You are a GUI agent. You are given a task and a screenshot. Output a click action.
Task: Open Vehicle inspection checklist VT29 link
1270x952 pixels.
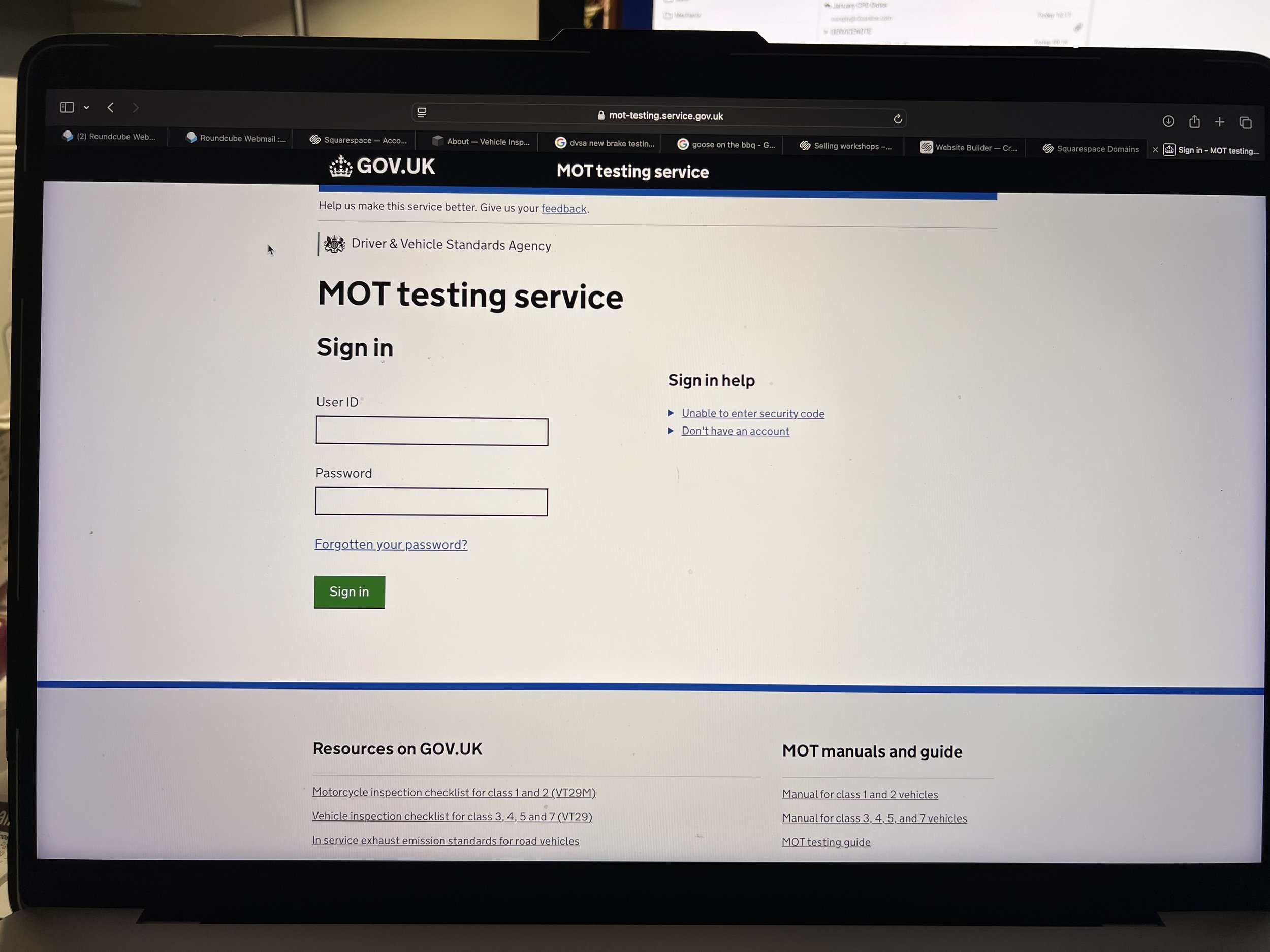452,816
